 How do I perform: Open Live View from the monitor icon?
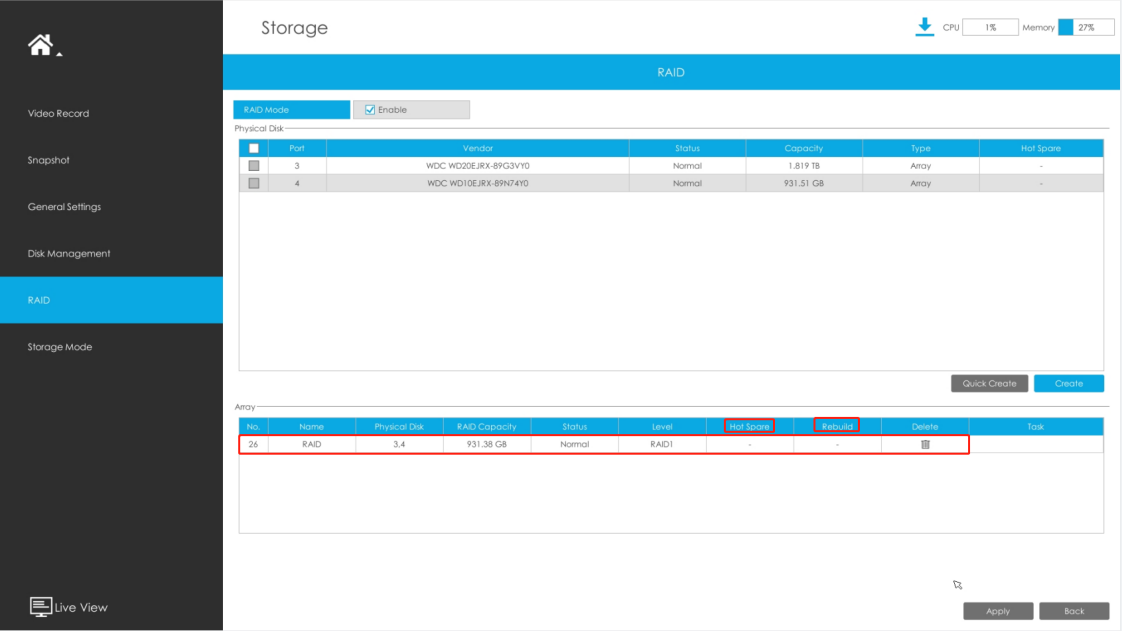[x=40, y=607]
